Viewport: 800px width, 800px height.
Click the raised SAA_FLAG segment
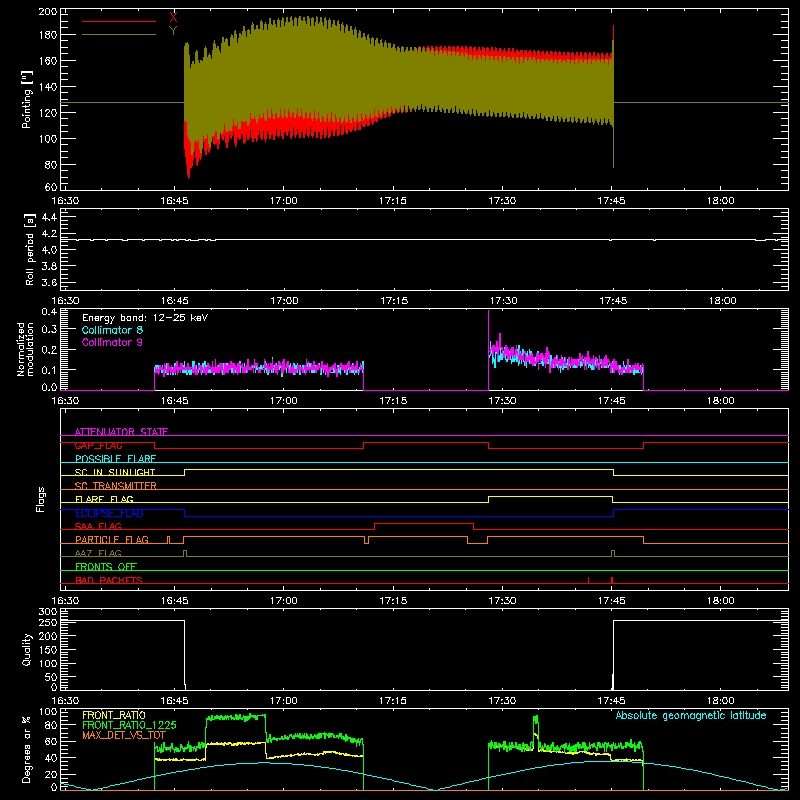(424, 523)
